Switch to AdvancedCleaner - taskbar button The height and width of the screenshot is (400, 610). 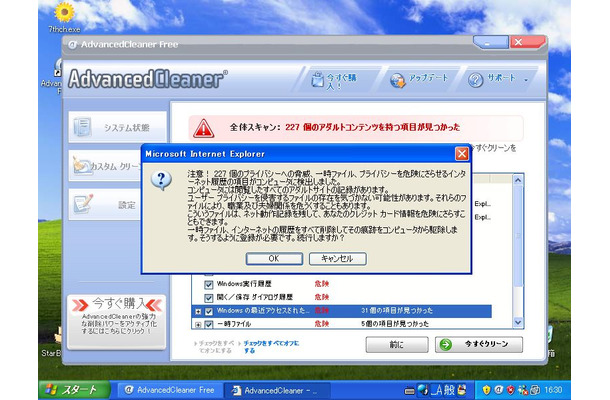tap(277, 390)
